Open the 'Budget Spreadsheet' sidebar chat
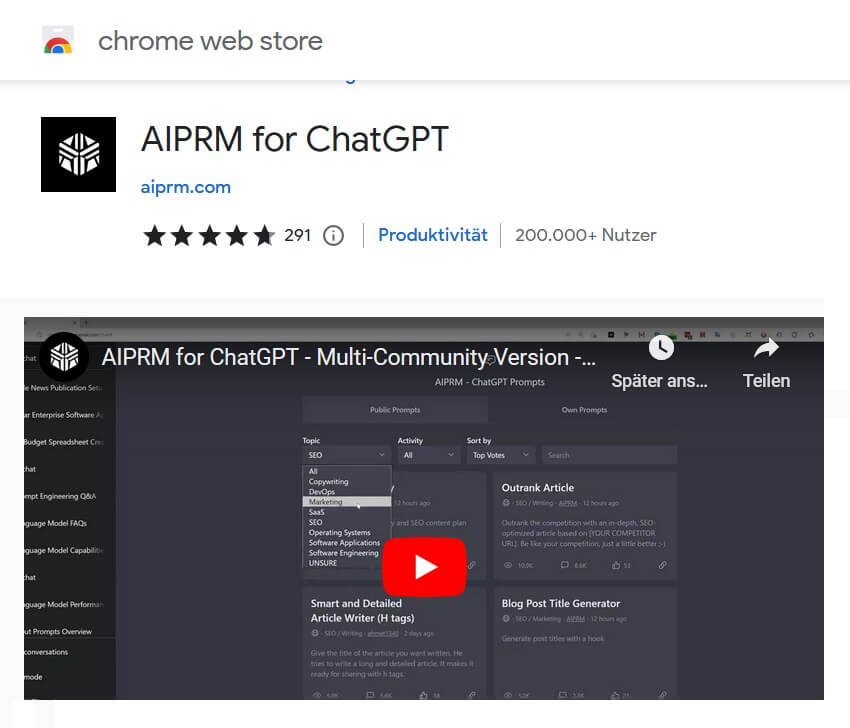 click(64, 442)
